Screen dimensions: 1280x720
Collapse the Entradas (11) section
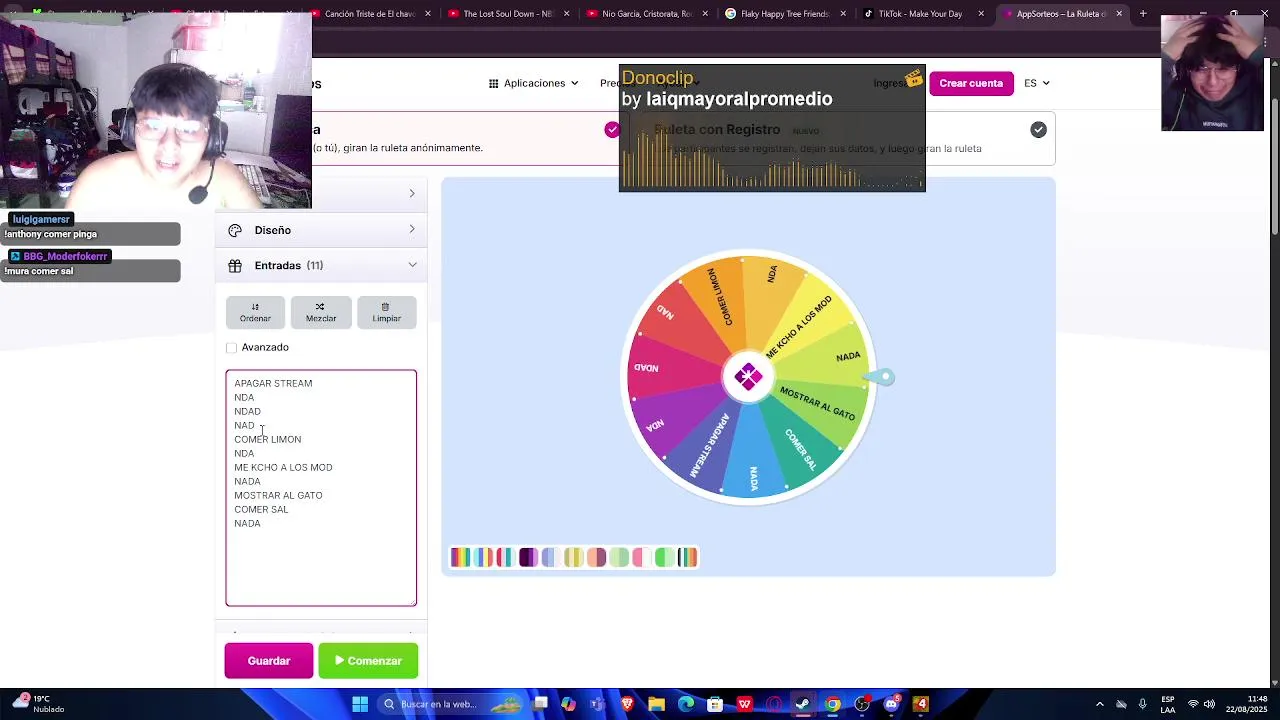point(321,265)
